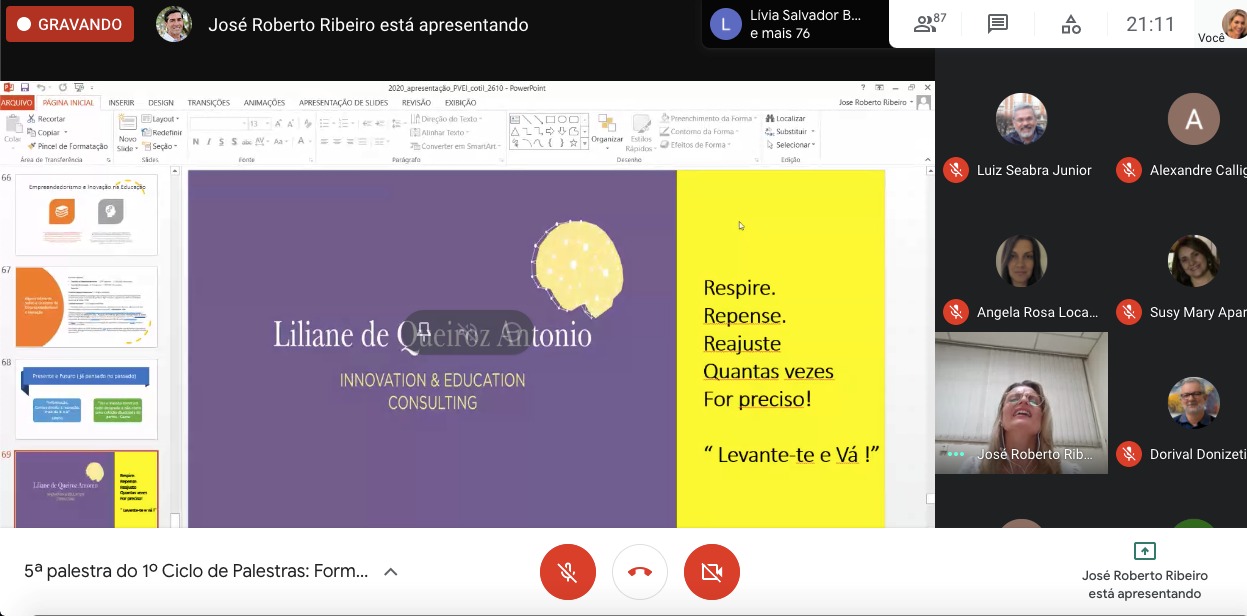Viewport: 1247px width, 616px height.
Task: Click Contorno da Forma button
Action: [700, 131]
